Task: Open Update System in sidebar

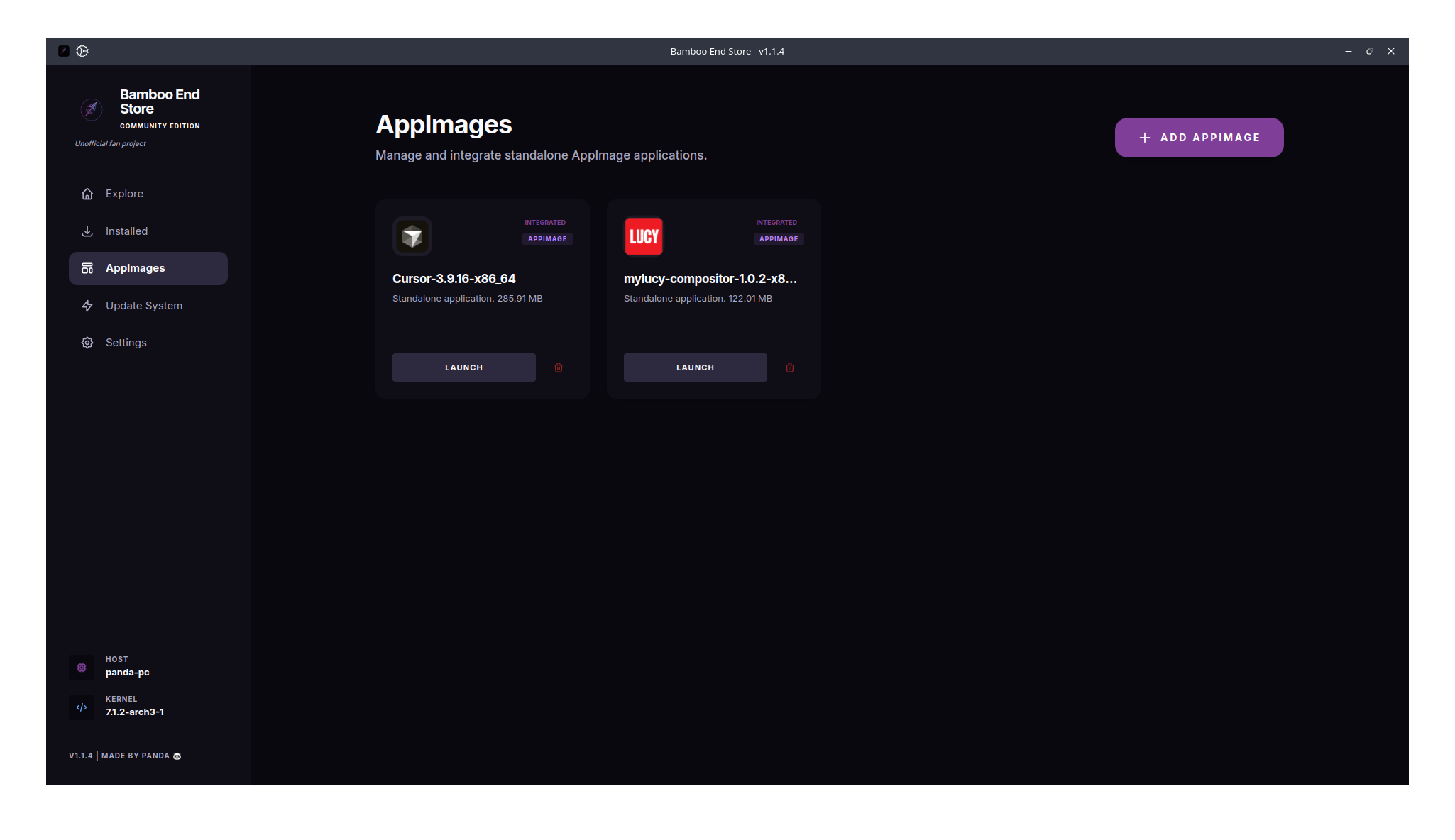Action: click(148, 306)
